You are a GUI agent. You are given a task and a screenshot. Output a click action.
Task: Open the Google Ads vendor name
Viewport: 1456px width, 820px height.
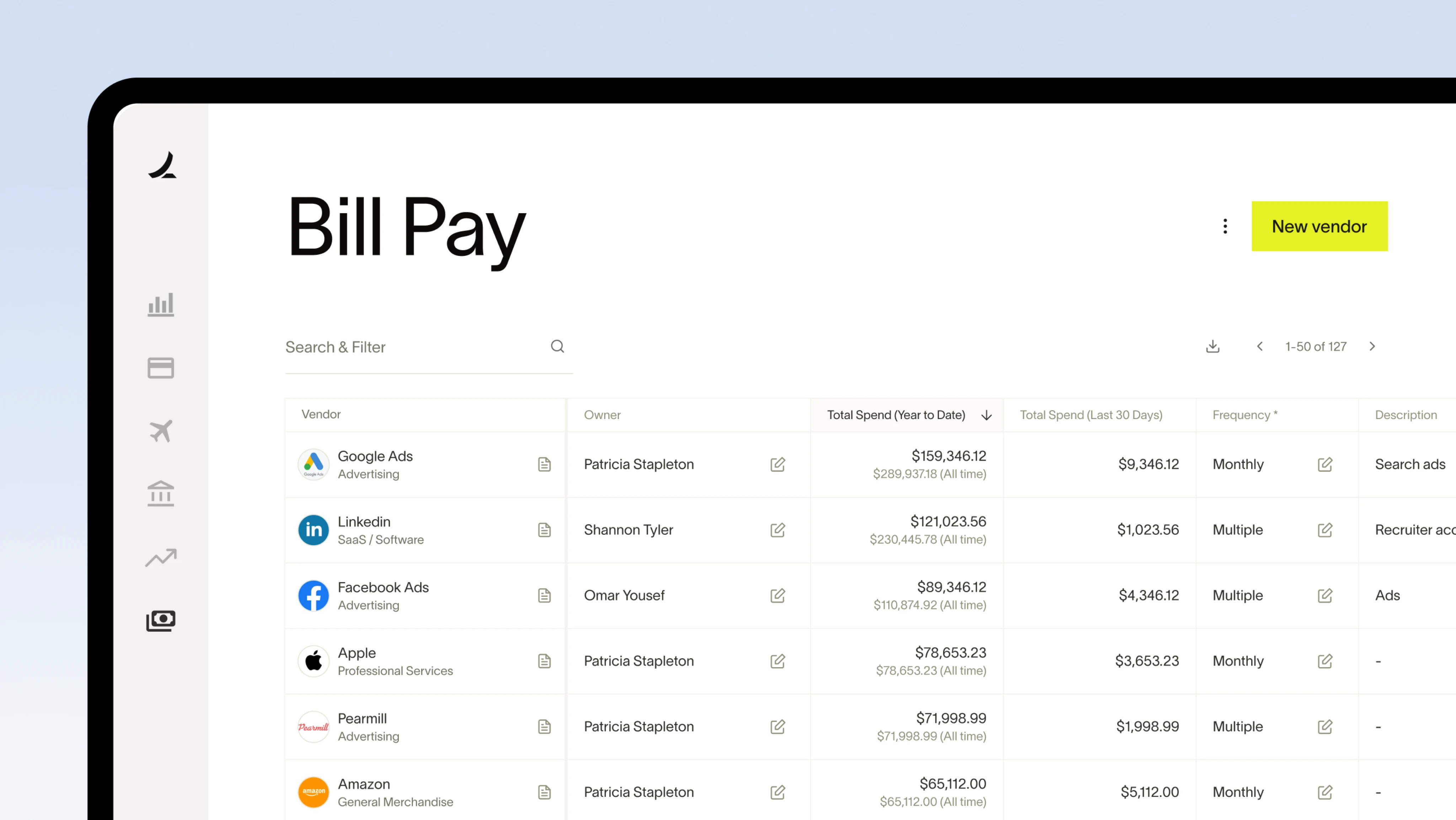pos(375,456)
